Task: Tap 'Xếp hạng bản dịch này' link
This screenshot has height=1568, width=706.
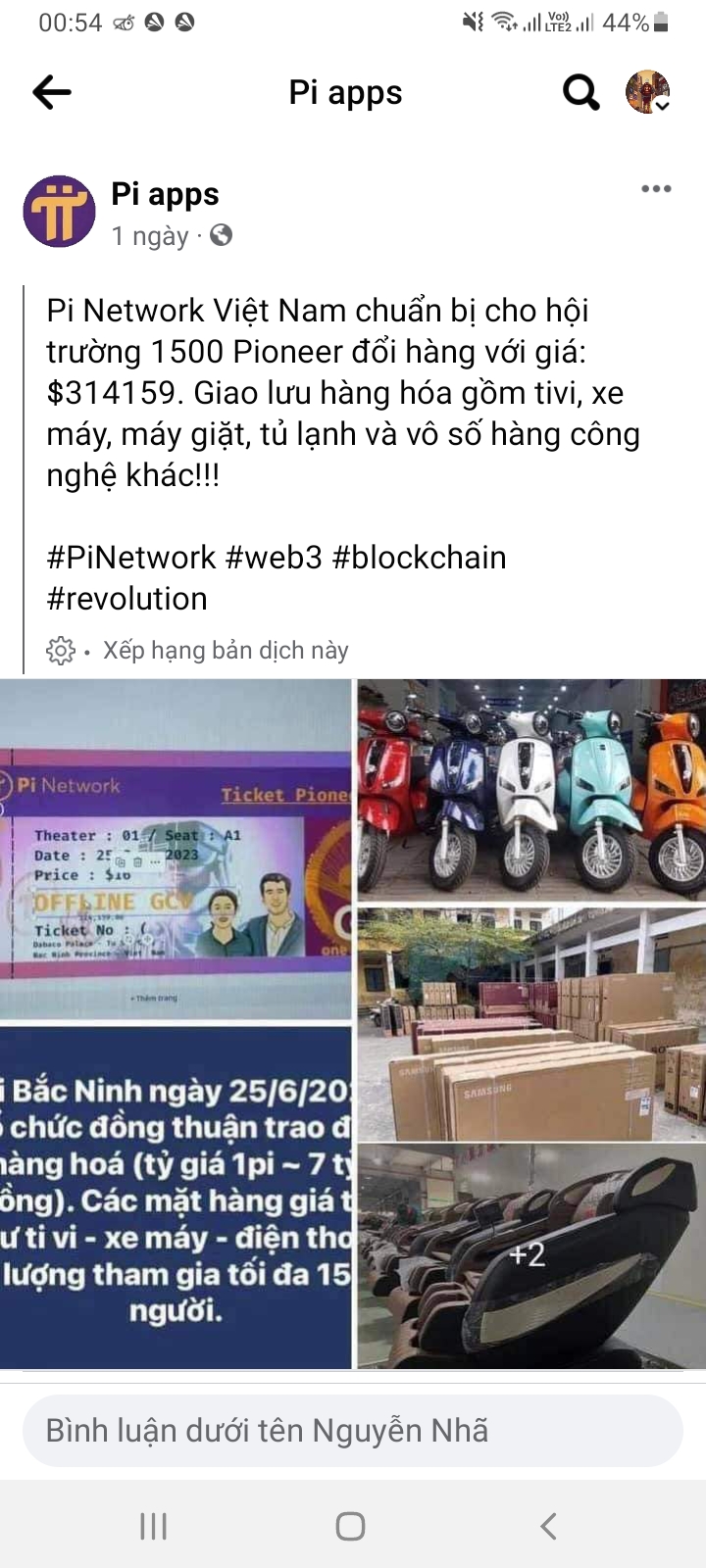Action: tap(226, 650)
